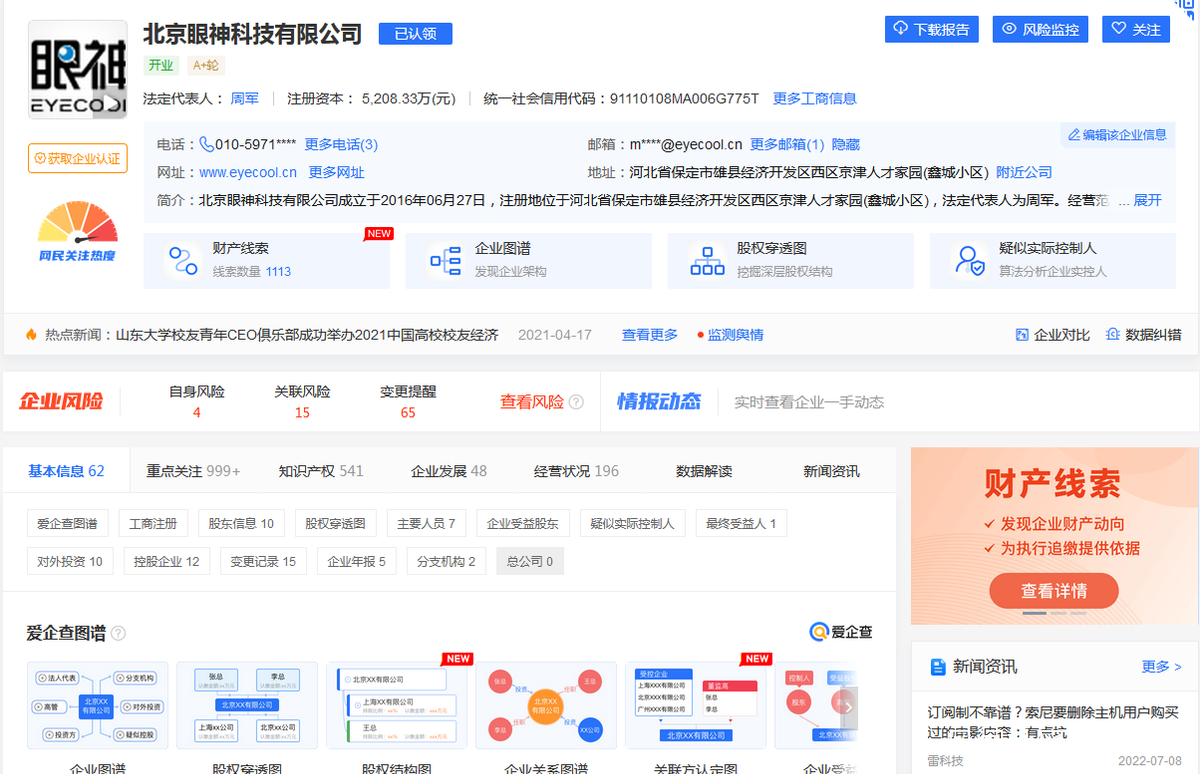Select the 股东信息 10 section chip
Viewport: 1200px width, 774px height.
coord(241,523)
